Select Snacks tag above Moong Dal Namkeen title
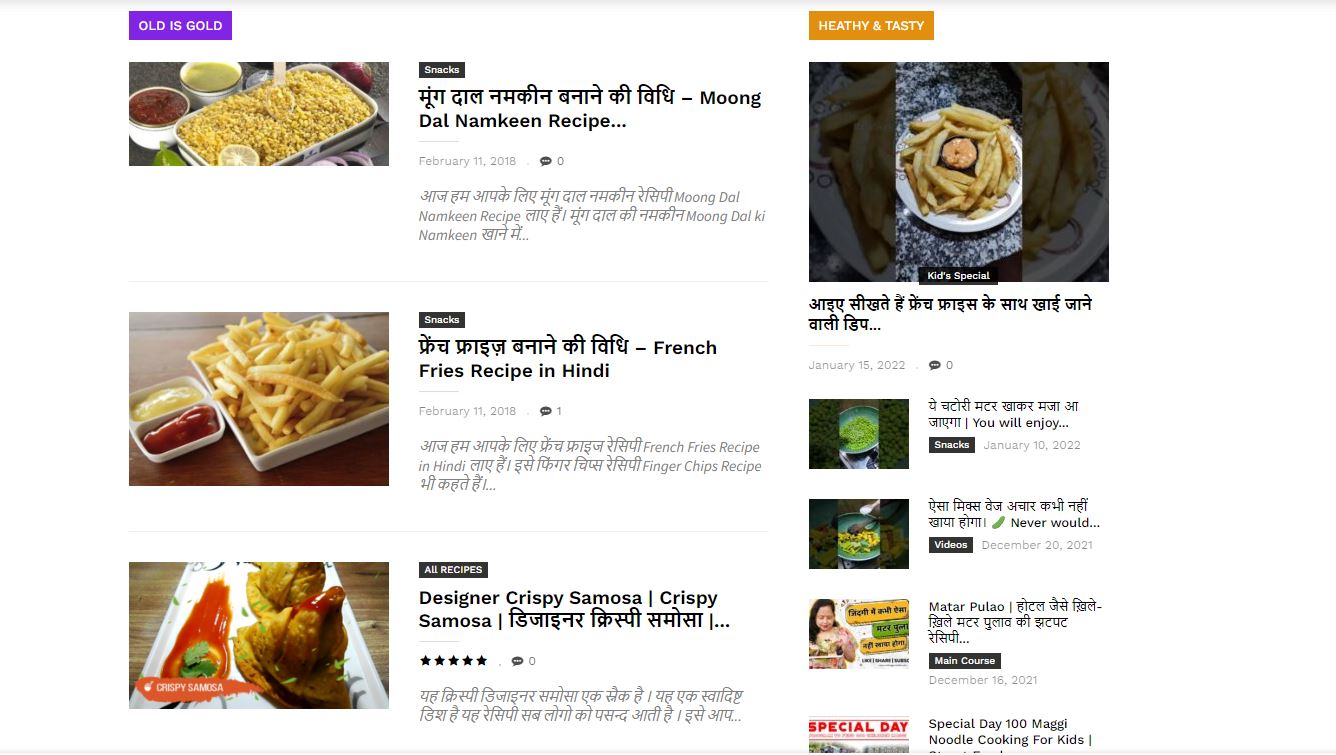1336x755 pixels. [x=442, y=70]
